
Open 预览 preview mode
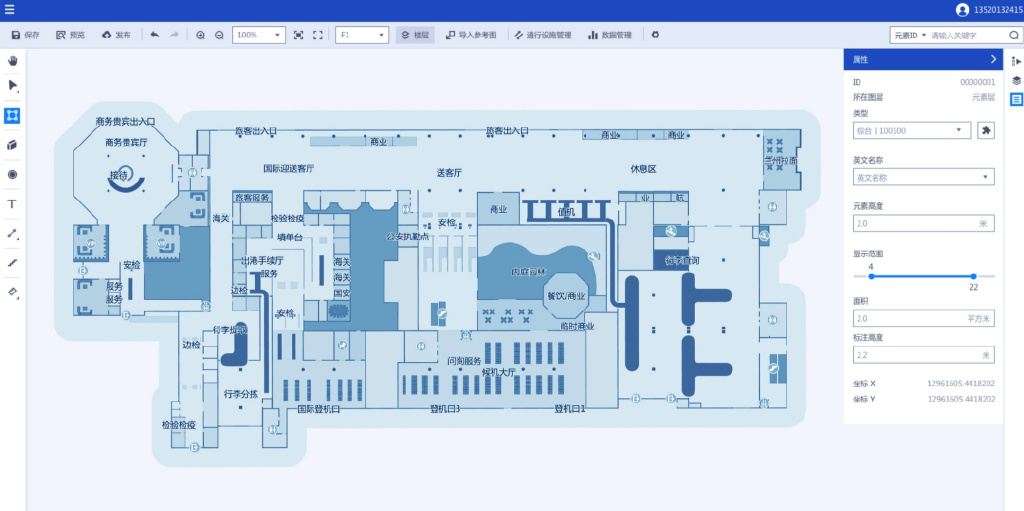71,35
